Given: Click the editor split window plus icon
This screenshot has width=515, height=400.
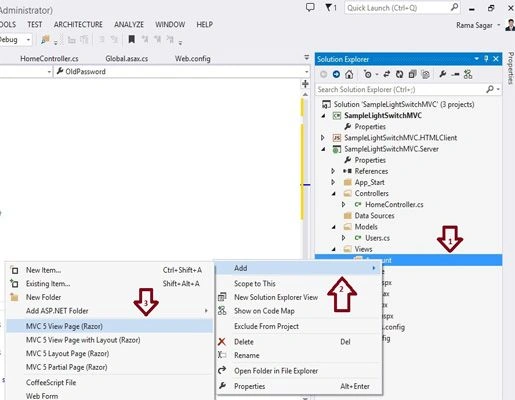Looking at the screenshot, I should click(x=305, y=83).
